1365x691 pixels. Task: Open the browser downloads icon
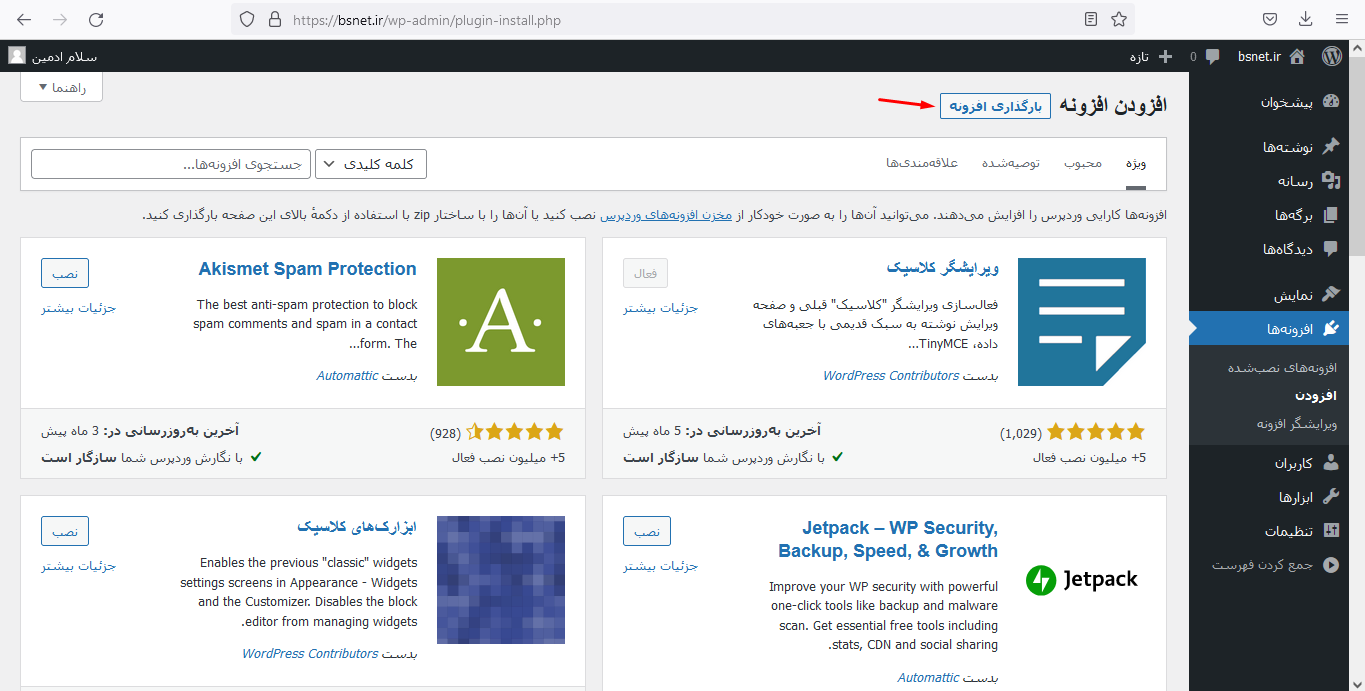pos(1305,19)
